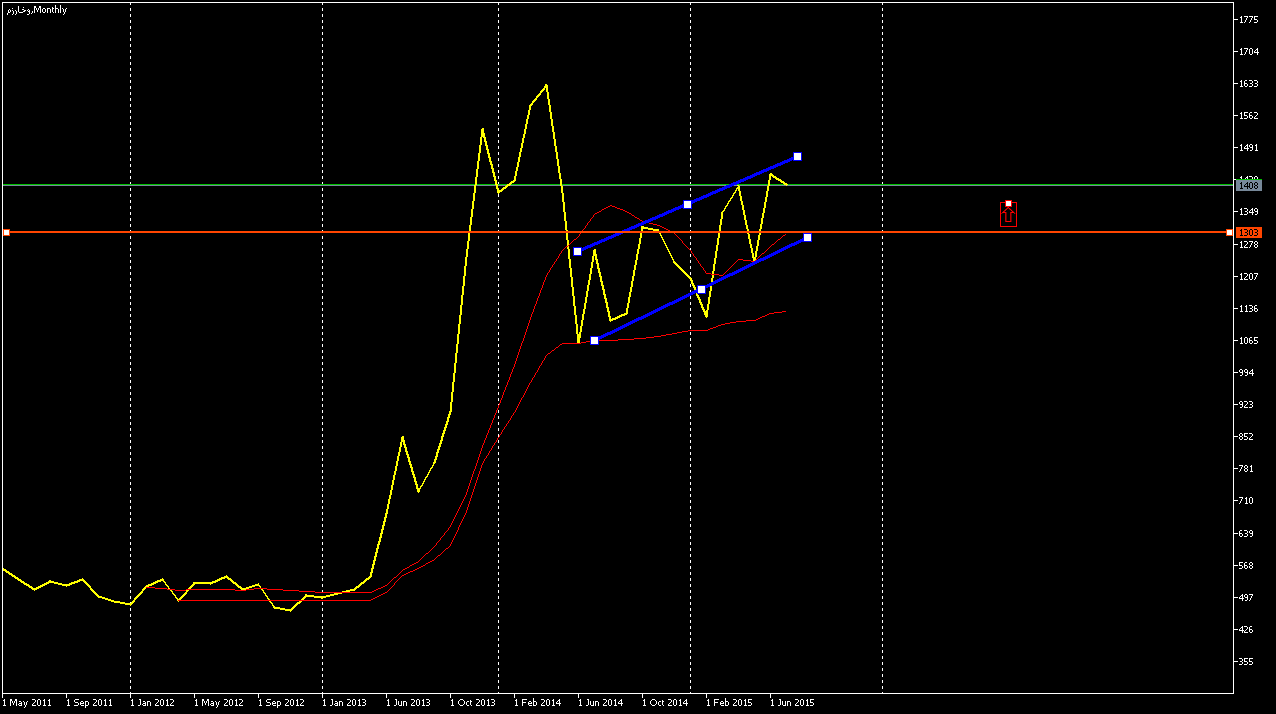Click the 1 Jan 2013 date on the time axis
Screen dimensions: 1276x714
pyautogui.click(x=345, y=703)
